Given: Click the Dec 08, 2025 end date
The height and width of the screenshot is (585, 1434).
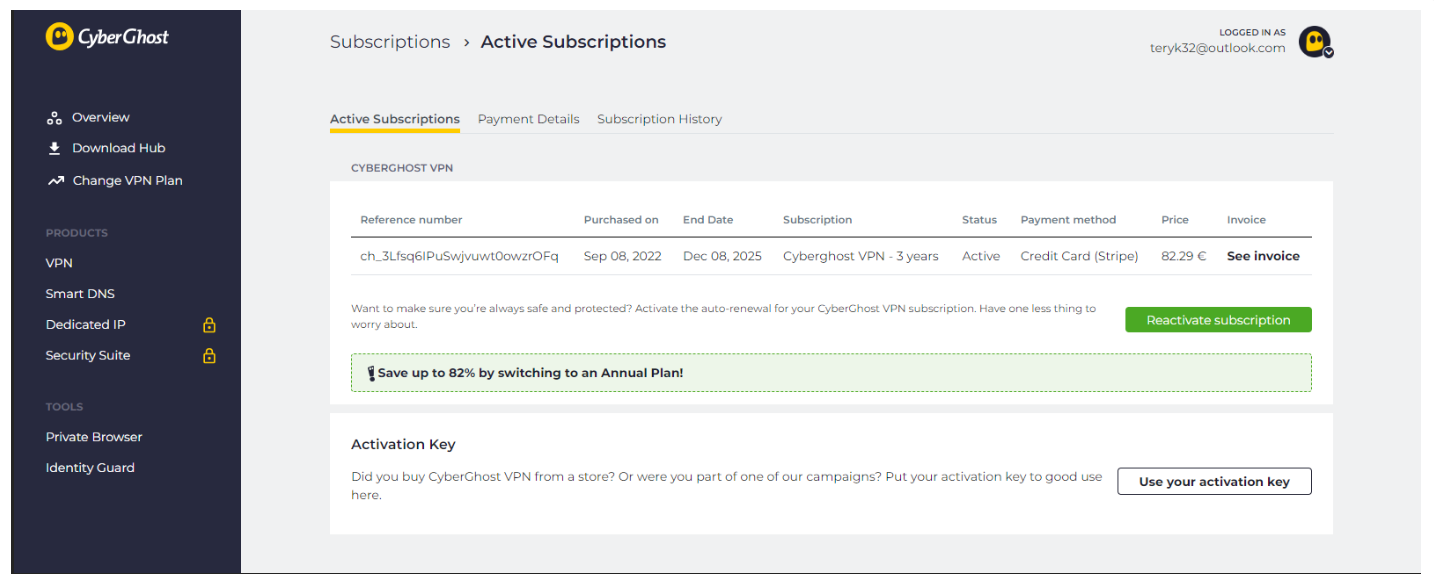Looking at the screenshot, I should coord(722,256).
